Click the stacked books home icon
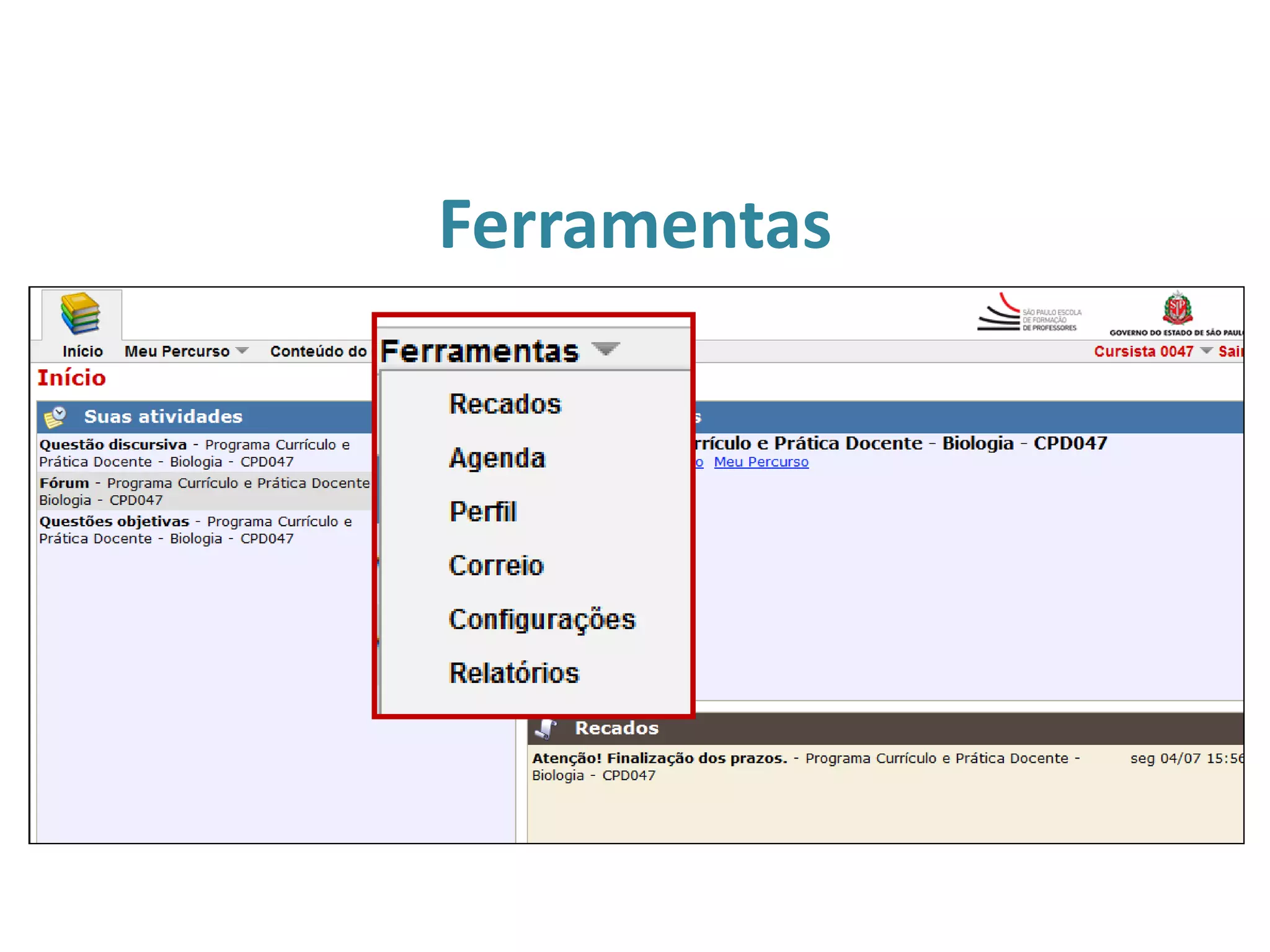 tap(81, 314)
